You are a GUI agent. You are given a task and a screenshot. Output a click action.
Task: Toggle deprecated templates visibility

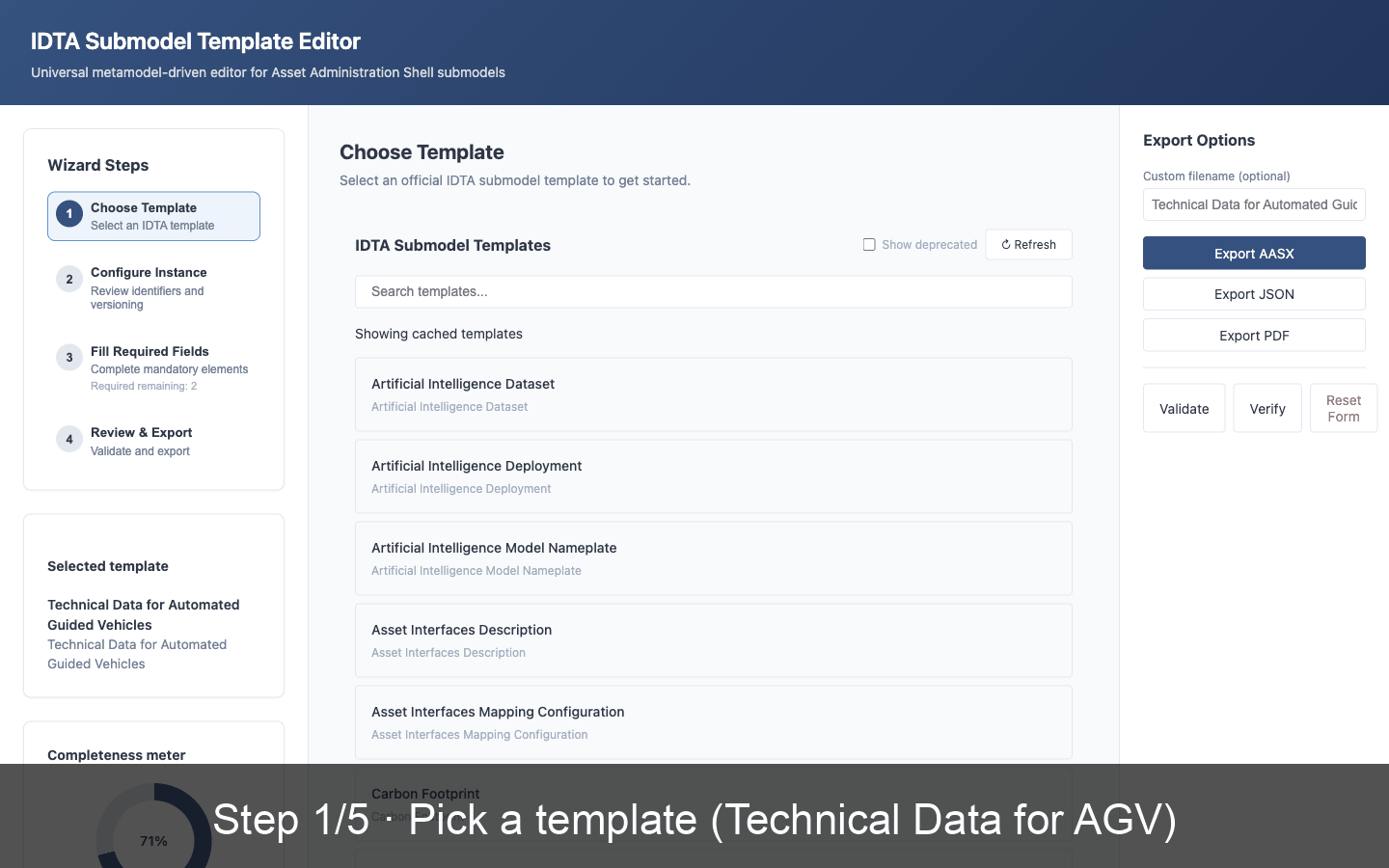pyautogui.click(x=869, y=244)
